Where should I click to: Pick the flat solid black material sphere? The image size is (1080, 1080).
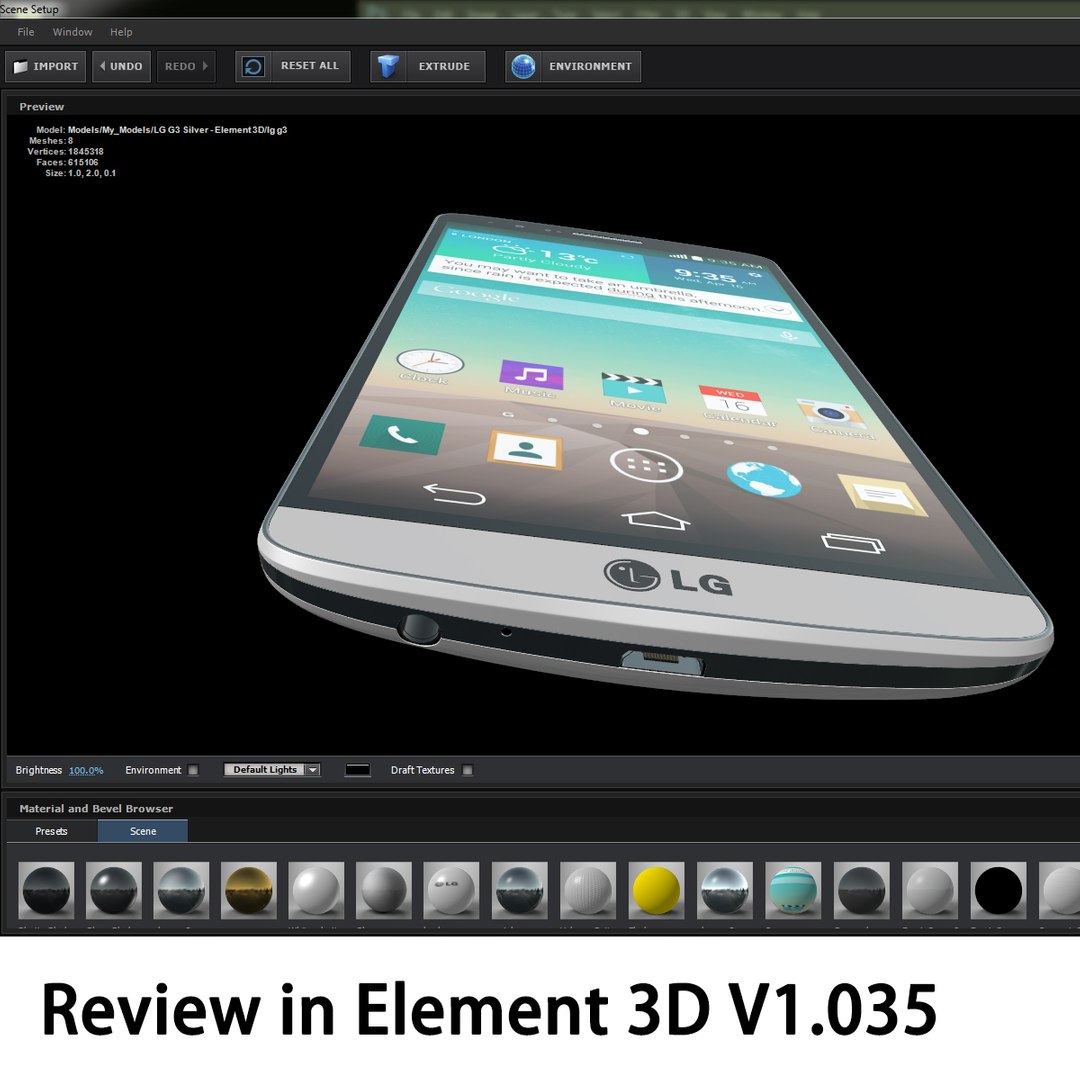click(998, 890)
